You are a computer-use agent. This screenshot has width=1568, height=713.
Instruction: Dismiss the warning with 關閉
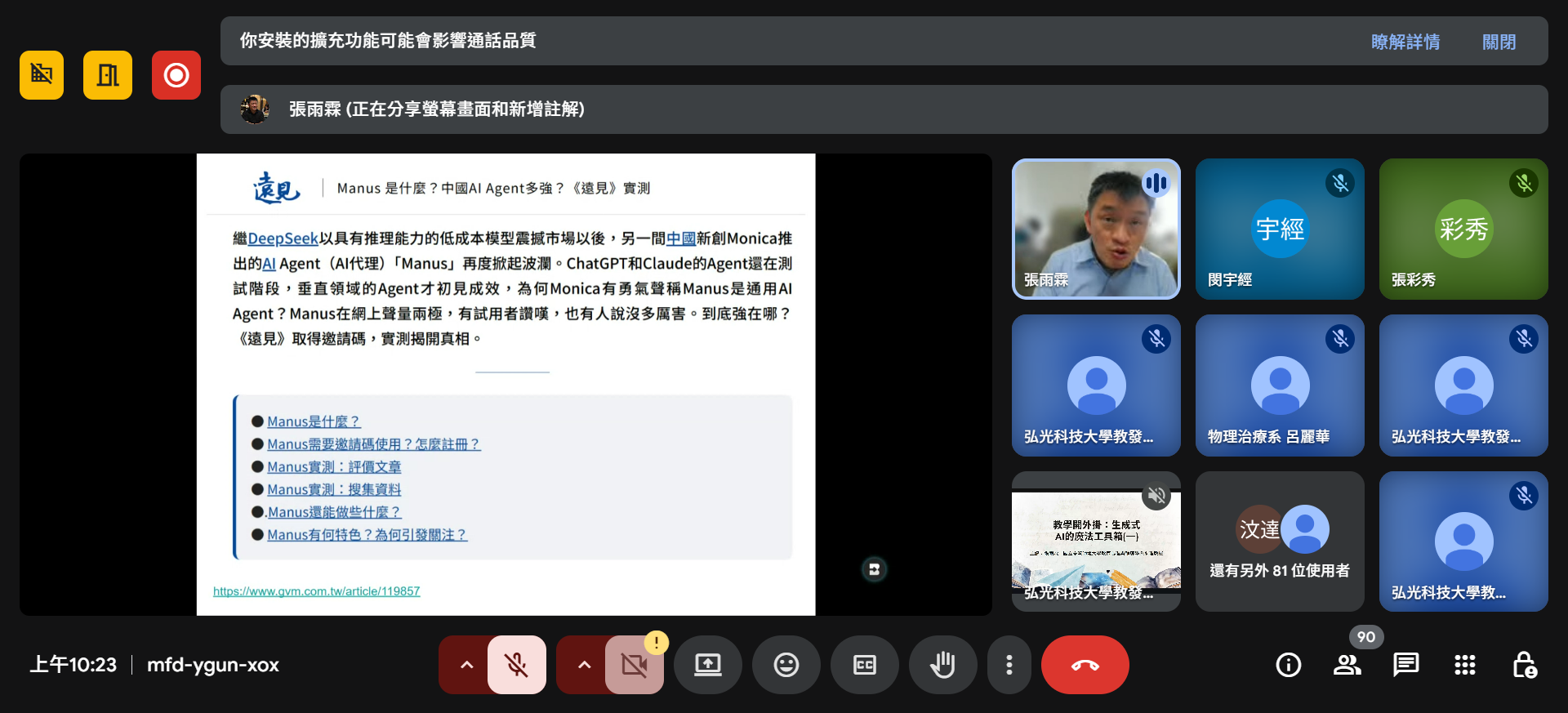[x=1499, y=42]
